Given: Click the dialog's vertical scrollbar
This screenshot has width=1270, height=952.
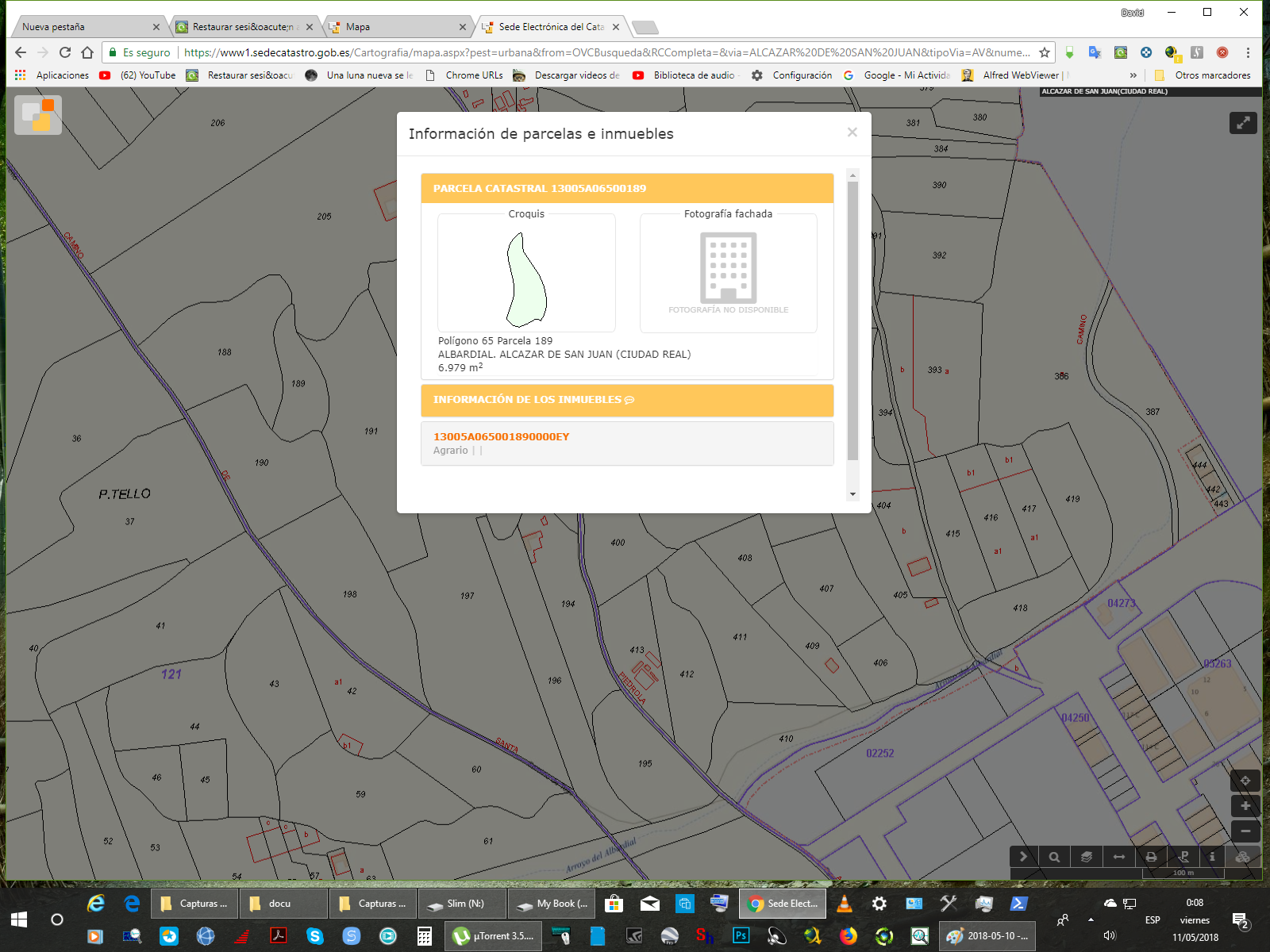Looking at the screenshot, I should pos(852,321).
